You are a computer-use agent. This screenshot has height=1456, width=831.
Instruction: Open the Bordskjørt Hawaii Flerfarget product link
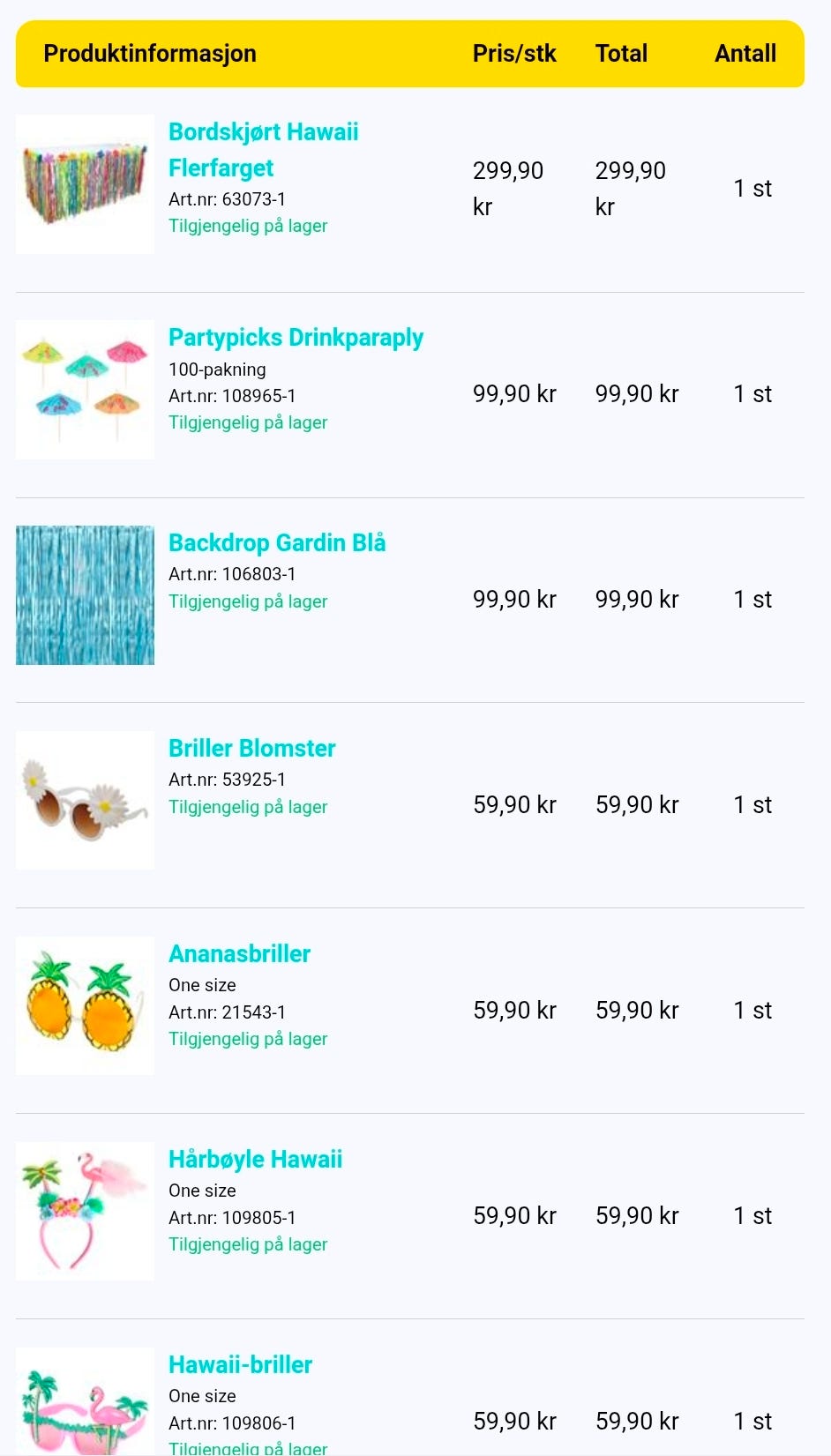(263, 150)
